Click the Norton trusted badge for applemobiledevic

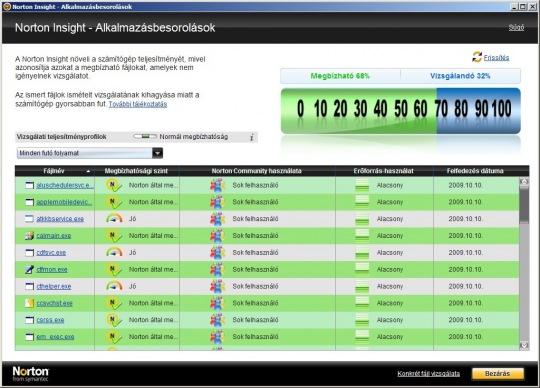(114, 202)
